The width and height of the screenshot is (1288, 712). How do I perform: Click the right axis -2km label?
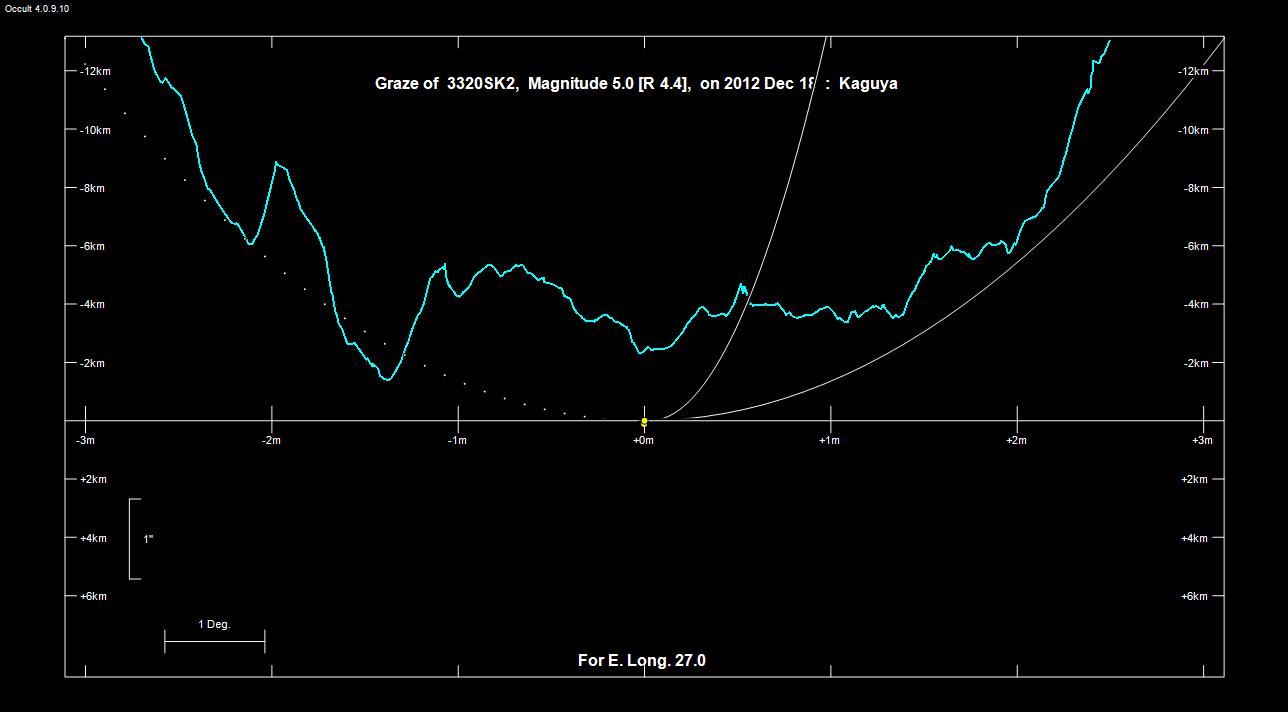click(x=1195, y=363)
